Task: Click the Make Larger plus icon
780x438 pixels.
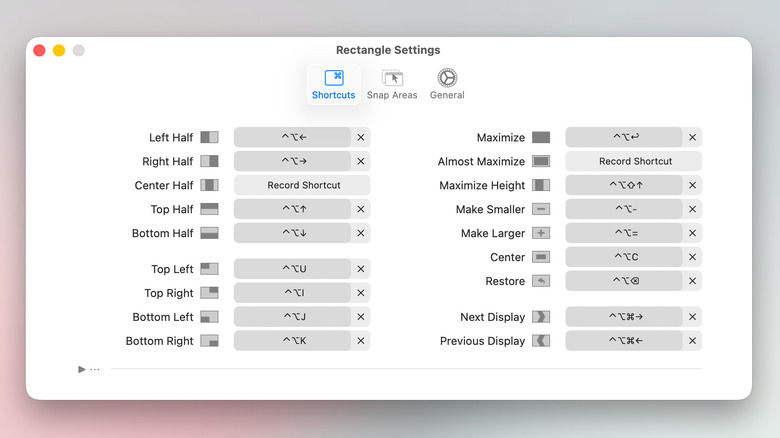Action: tap(541, 233)
